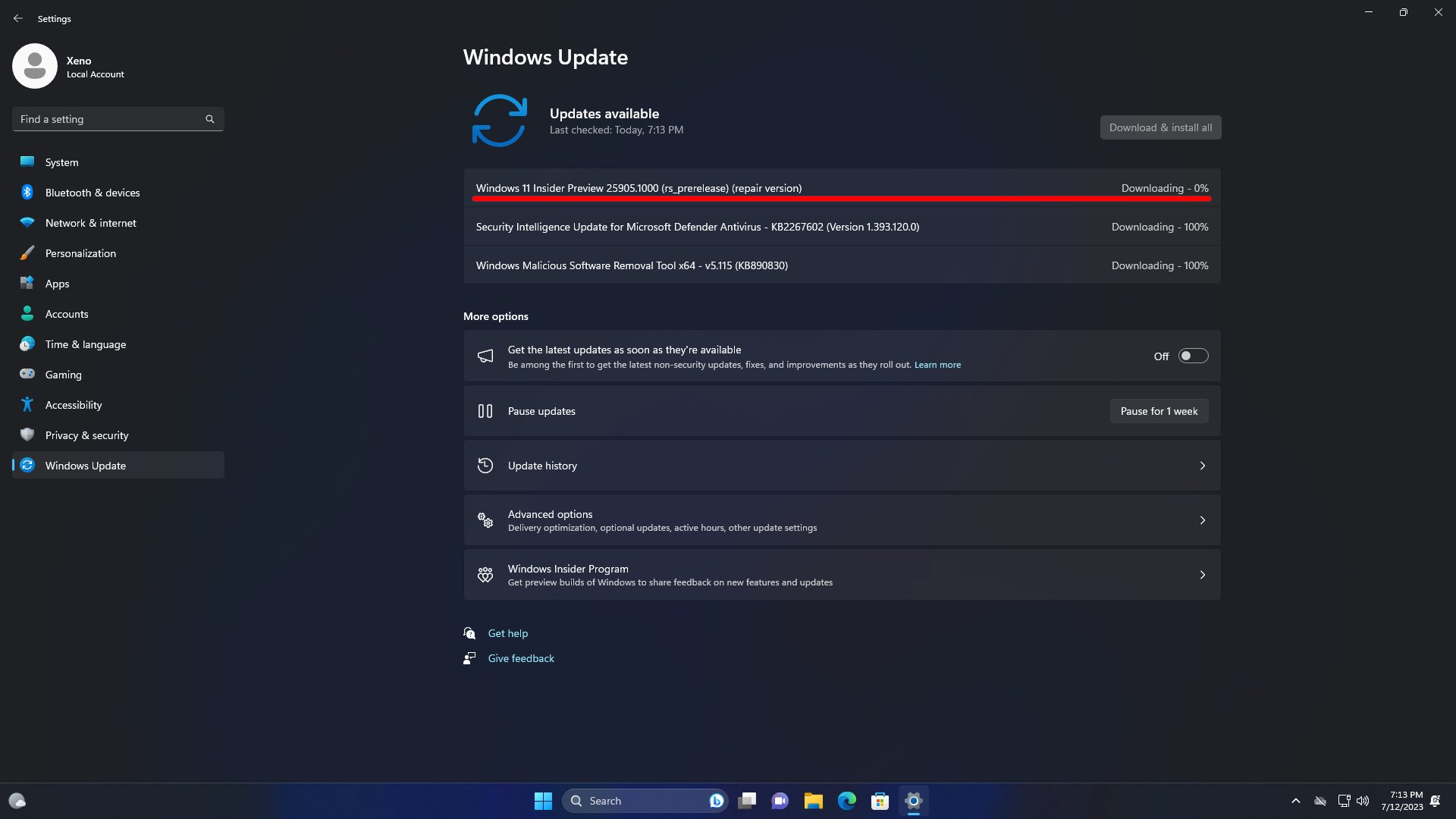Open Task View from the taskbar
The image size is (1456, 819).
[747, 801]
